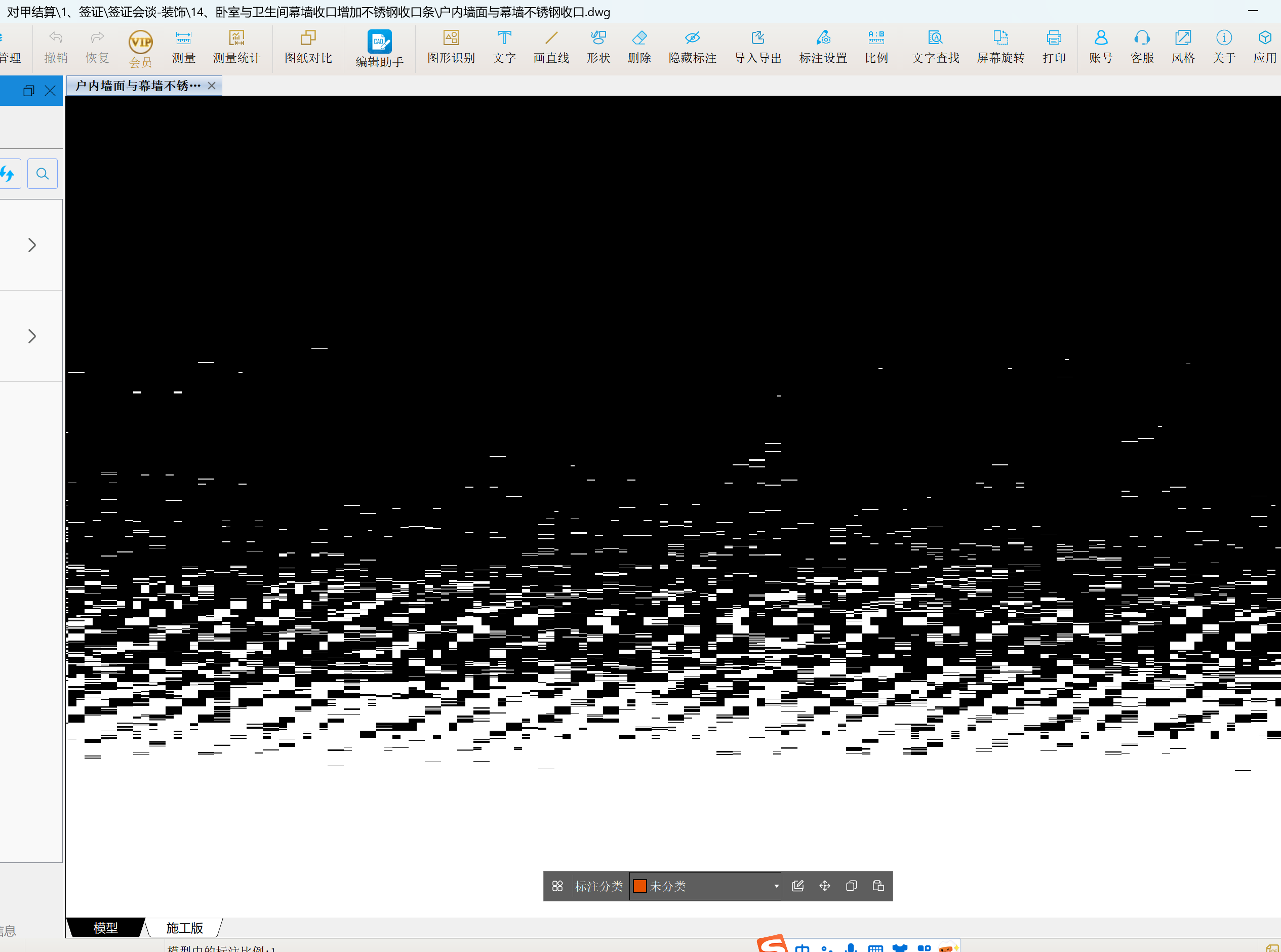Close the 户内墙面与幕墙不锈 drawing tab

(x=212, y=86)
